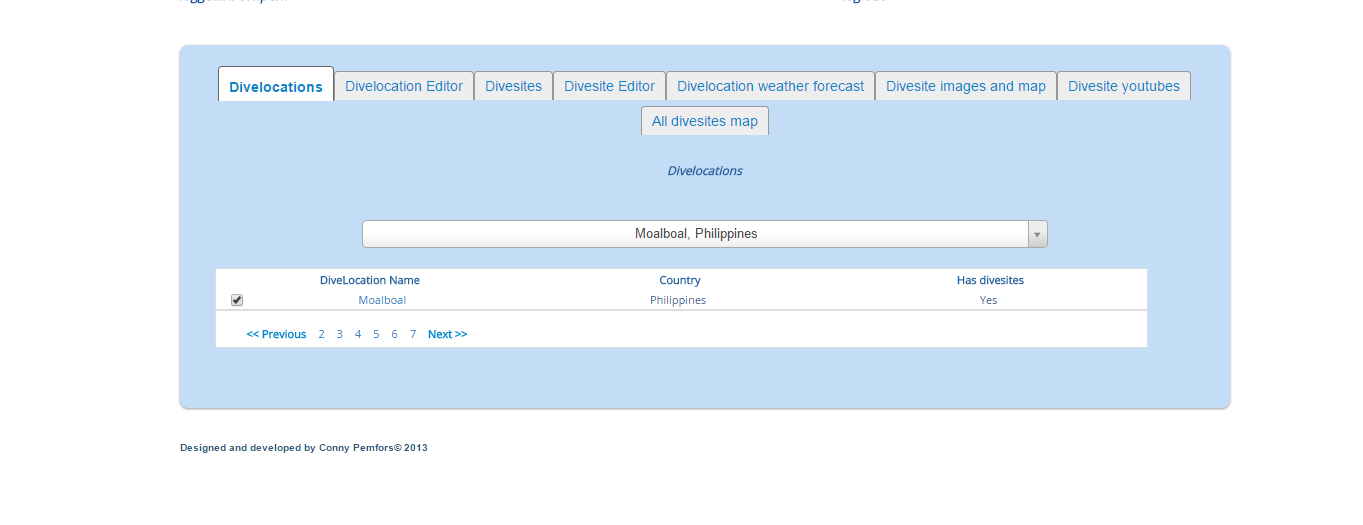Image resolution: width=1363 pixels, height=525 pixels.
Task: Open the Divesite youtubes tab
Action: click(1124, 86)
